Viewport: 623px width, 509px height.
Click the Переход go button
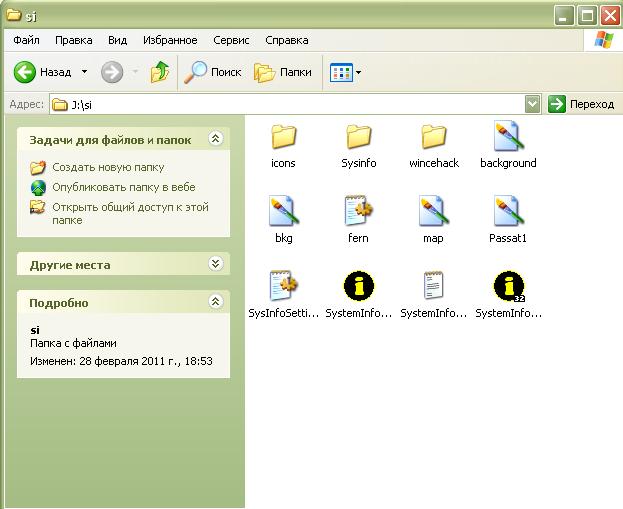(x=581, y=104)
